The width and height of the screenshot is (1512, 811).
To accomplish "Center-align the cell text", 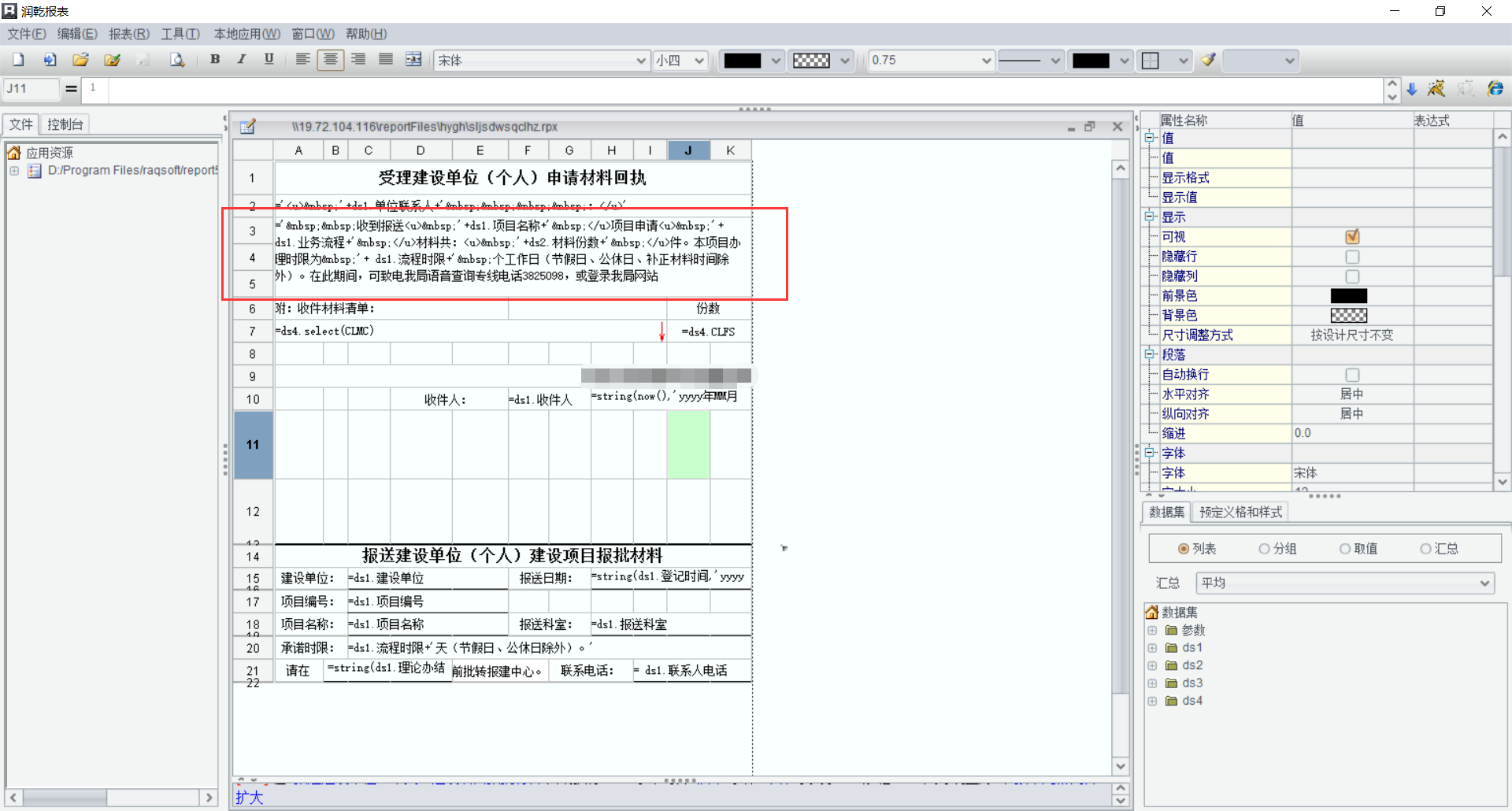I will coord(331,60).
